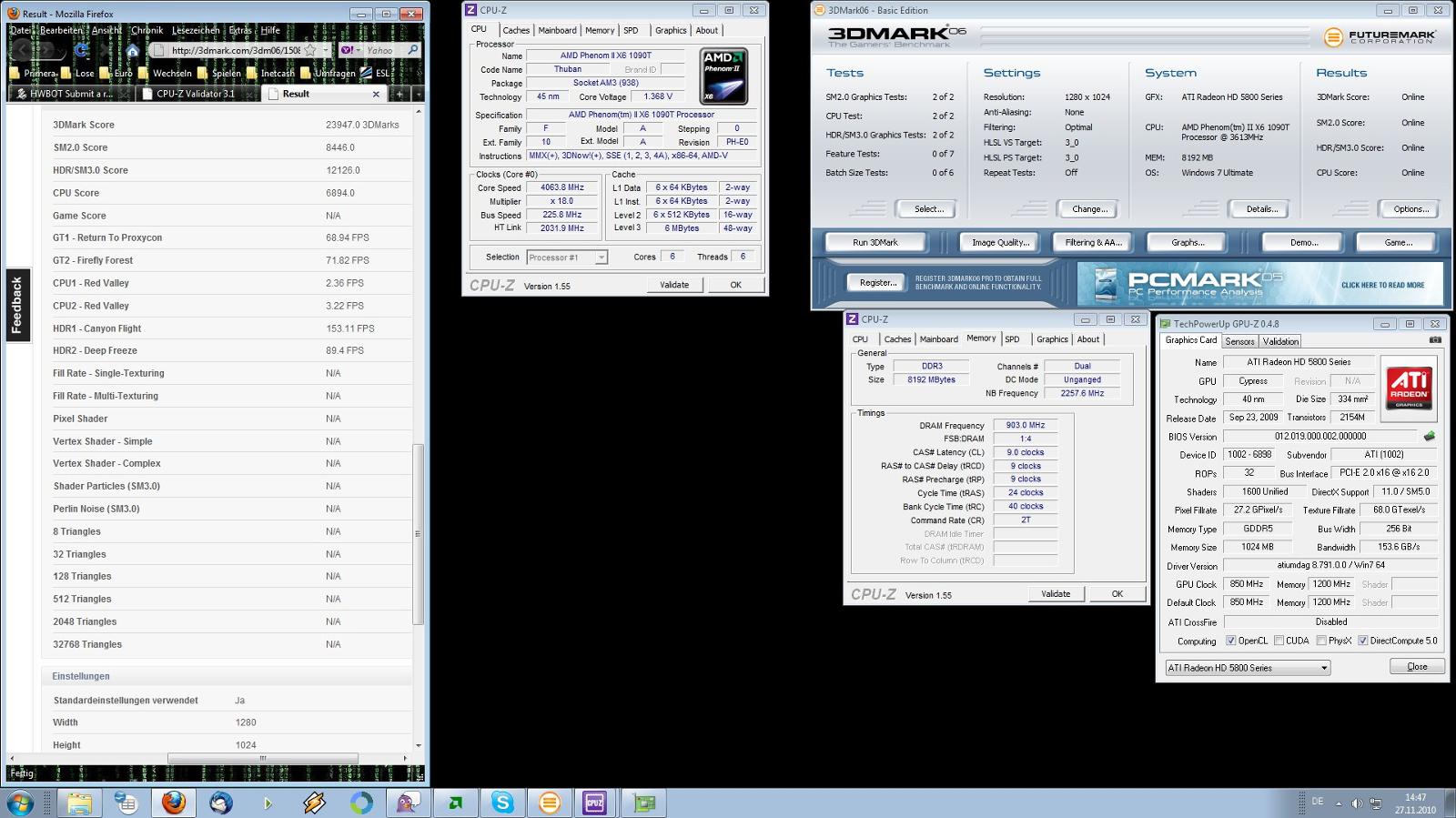Click Options... under 3DMark Results
The height and width of the screenshot is (818, 1456).
pos(1410,209)
